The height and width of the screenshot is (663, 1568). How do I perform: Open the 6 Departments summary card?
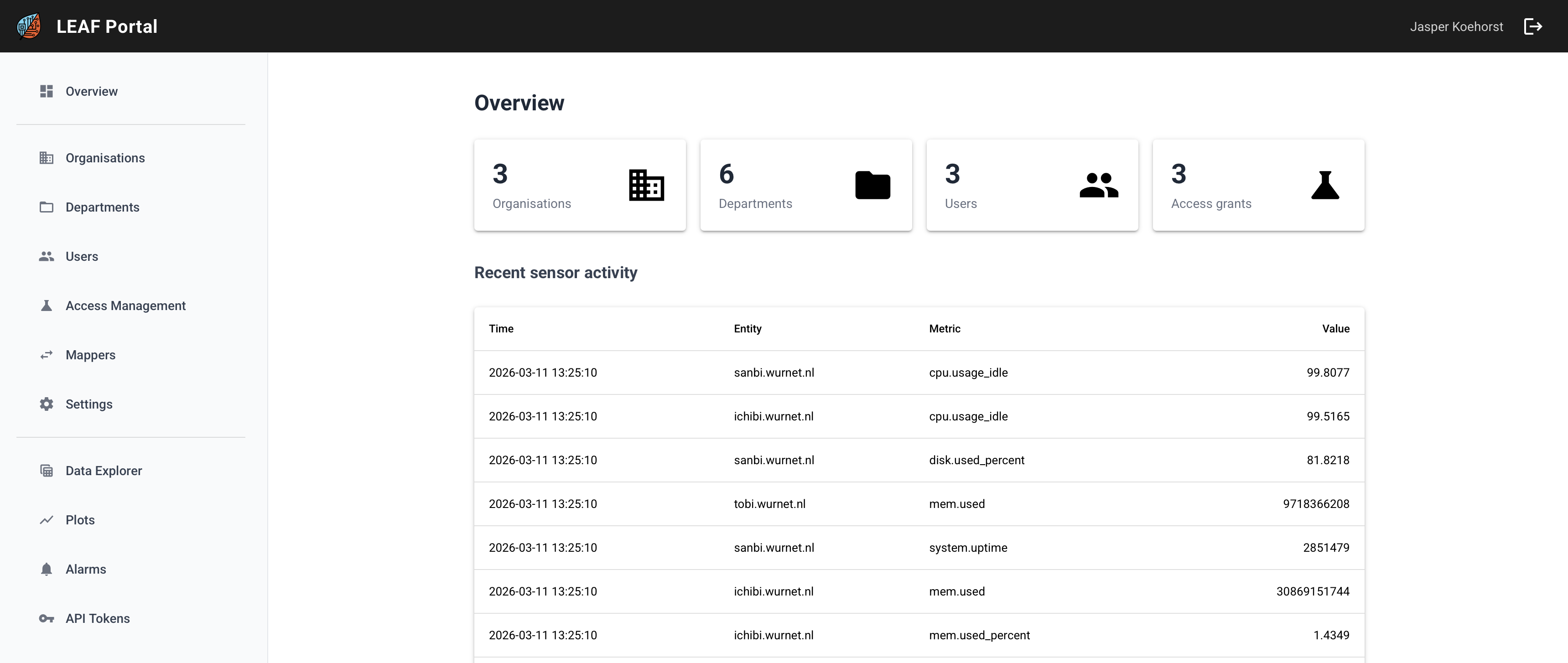point(805,185)
